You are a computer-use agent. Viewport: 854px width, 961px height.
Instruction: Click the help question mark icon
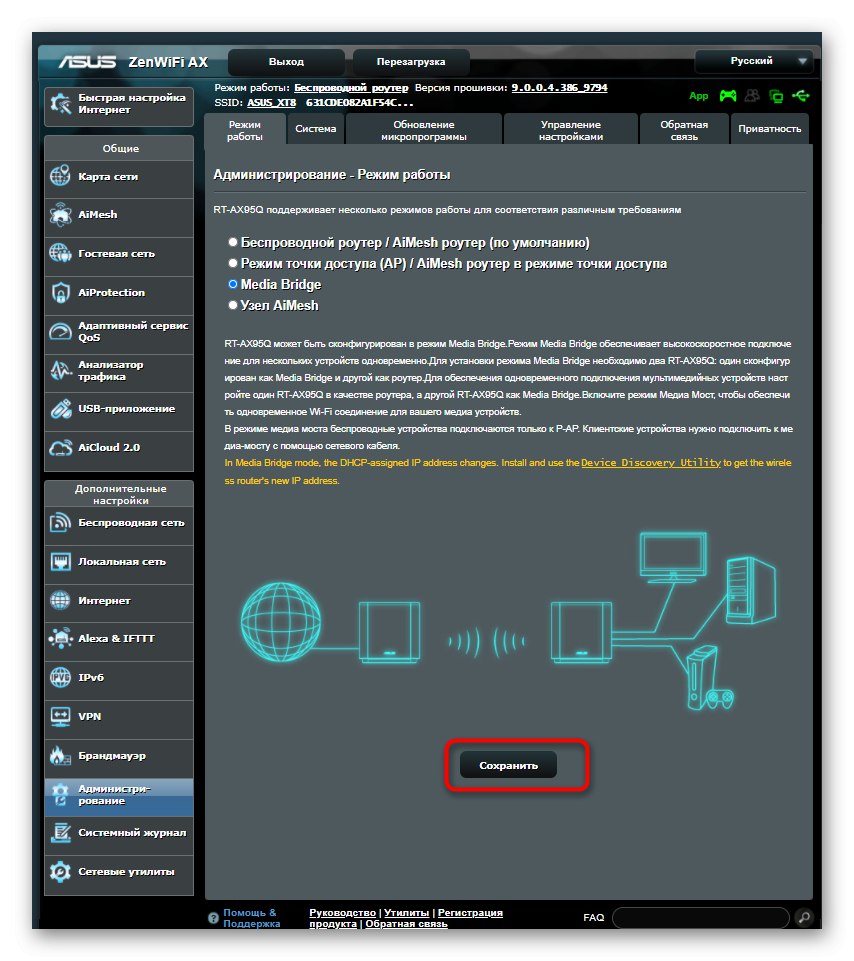pos(213,918)
